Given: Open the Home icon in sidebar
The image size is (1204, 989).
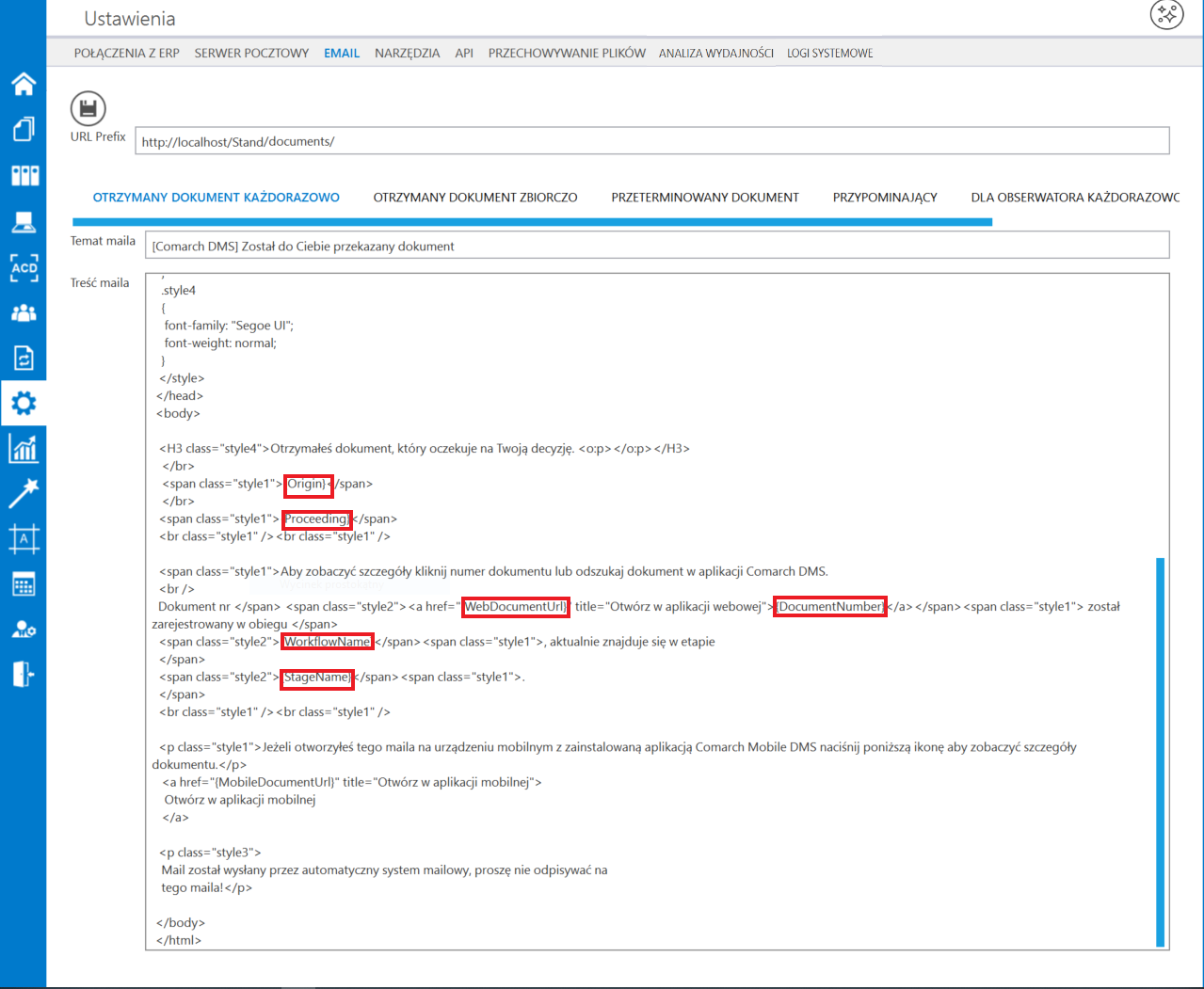Looking at the screenshot, I should click(x=24, y=84).
